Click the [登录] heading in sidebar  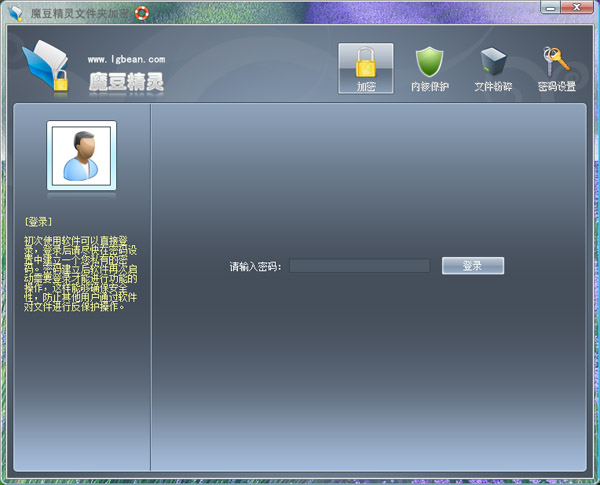point(38,222)
